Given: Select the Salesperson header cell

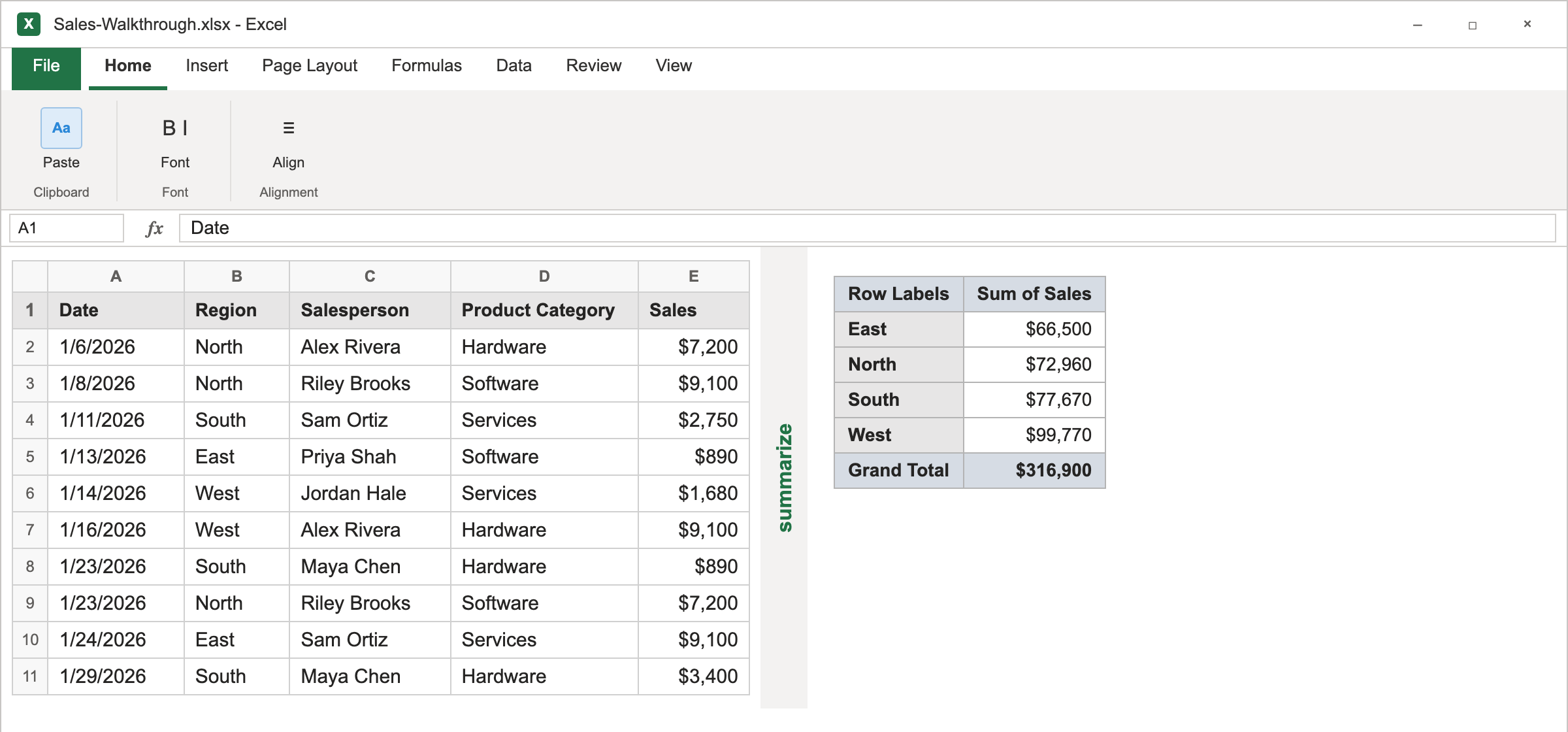Looking at the screenshot, I should point(370,310).
